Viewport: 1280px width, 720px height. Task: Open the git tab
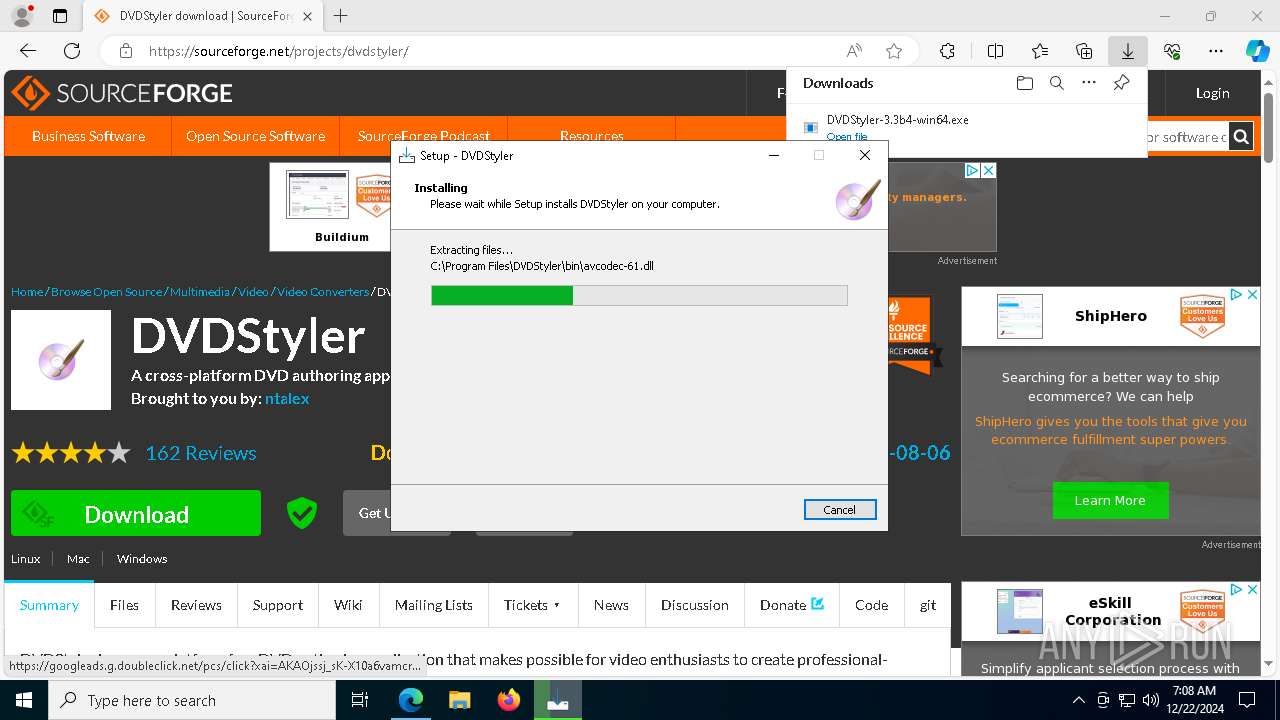pyautogui.click(x=928, y=605)
